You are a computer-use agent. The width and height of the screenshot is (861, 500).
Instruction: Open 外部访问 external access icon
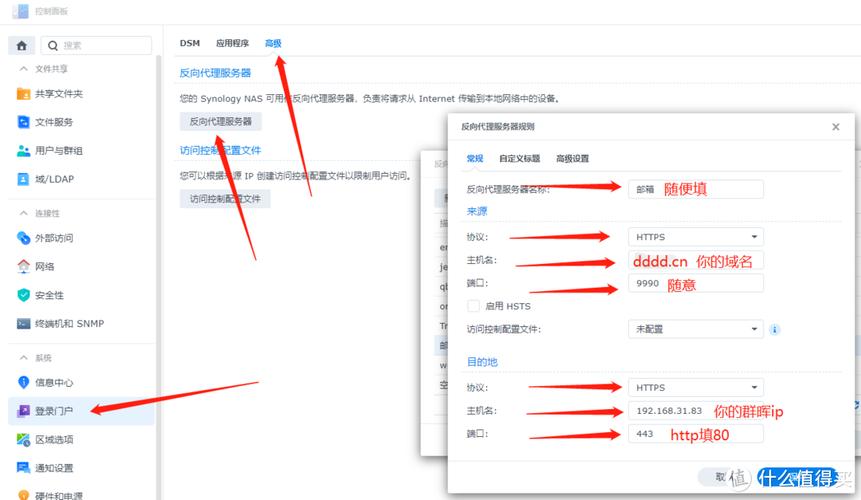24,238
